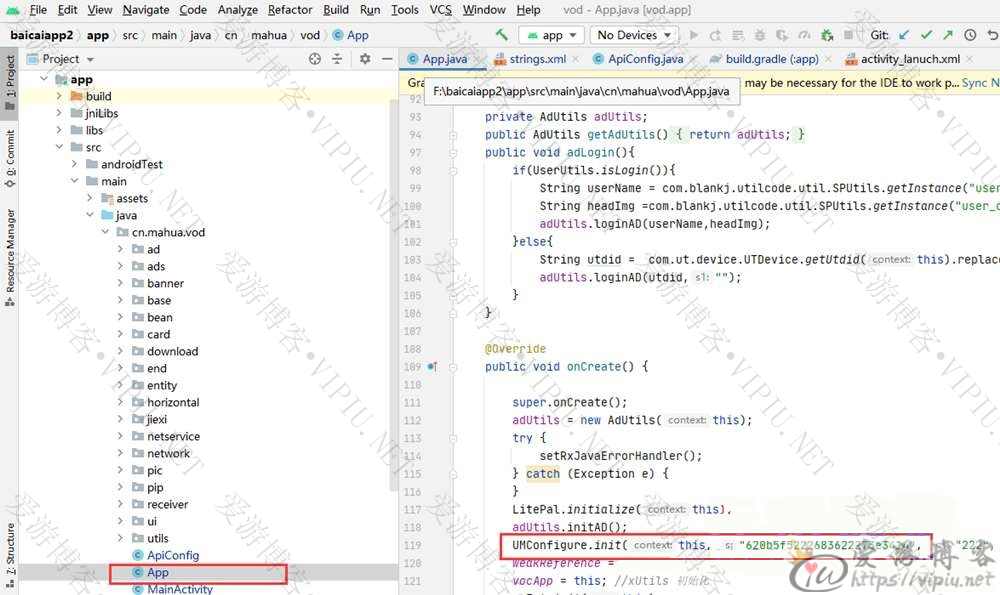The height and width of the screenshot is (595, 1000).
Task: Click the Stop square icon in the toolbar
Action: pos(848,35)
